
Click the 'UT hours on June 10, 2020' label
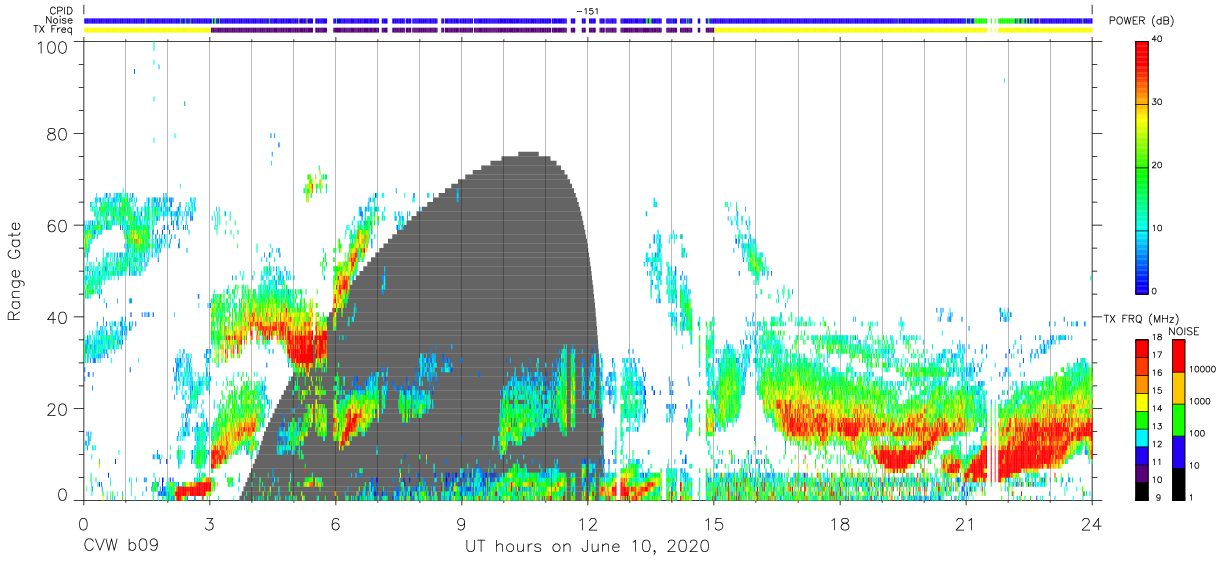(587, 547)
